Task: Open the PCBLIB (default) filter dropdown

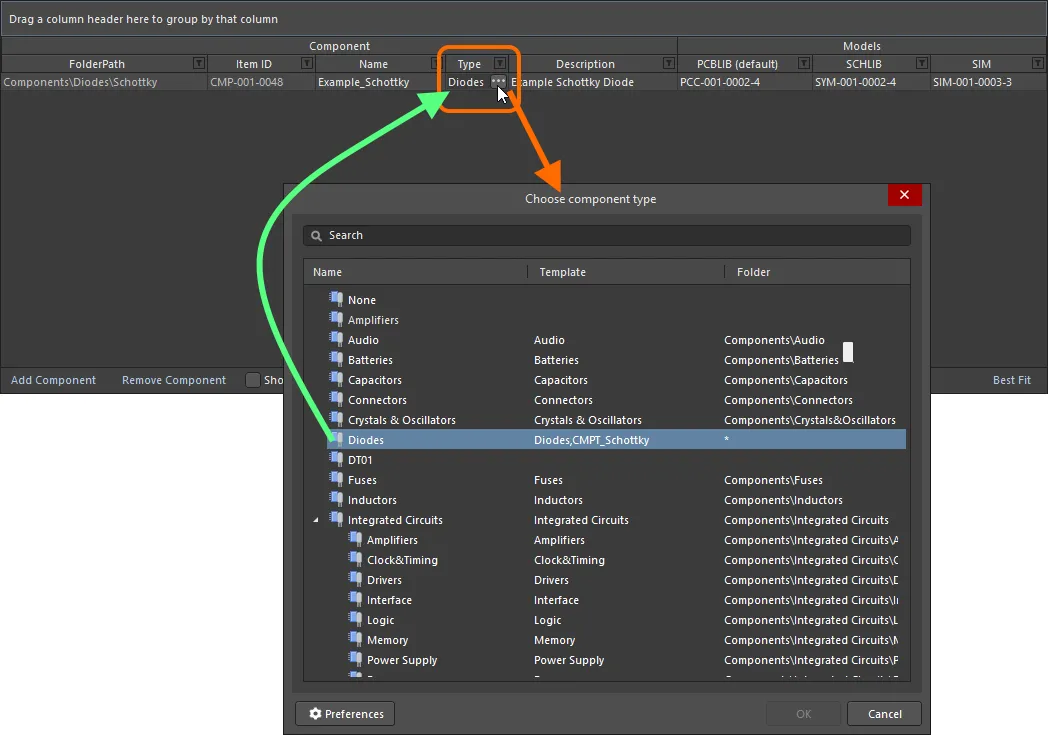Action: (x=804, y=63)
